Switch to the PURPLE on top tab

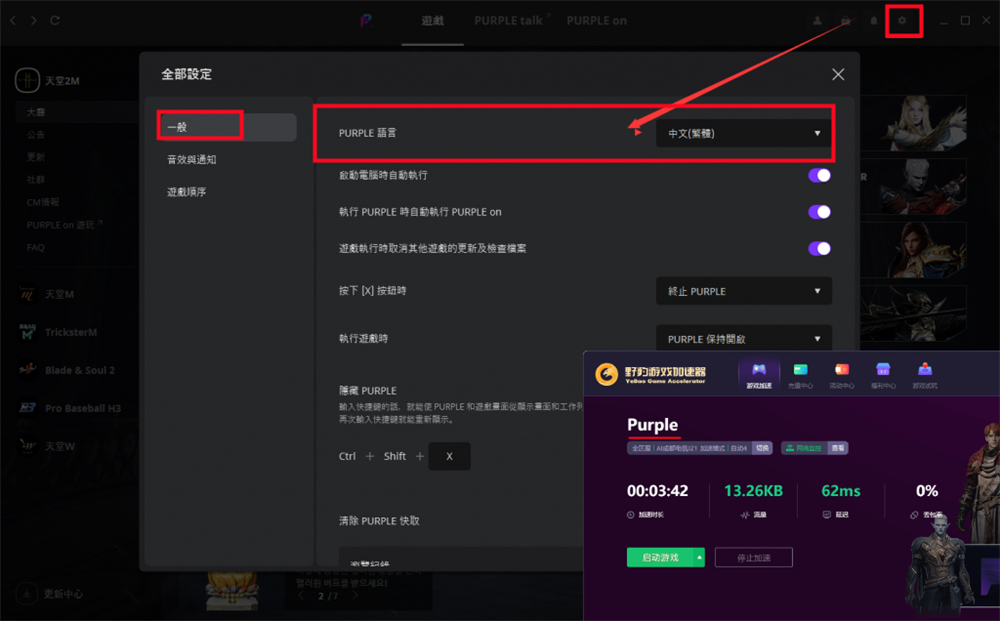coord(596,21)
